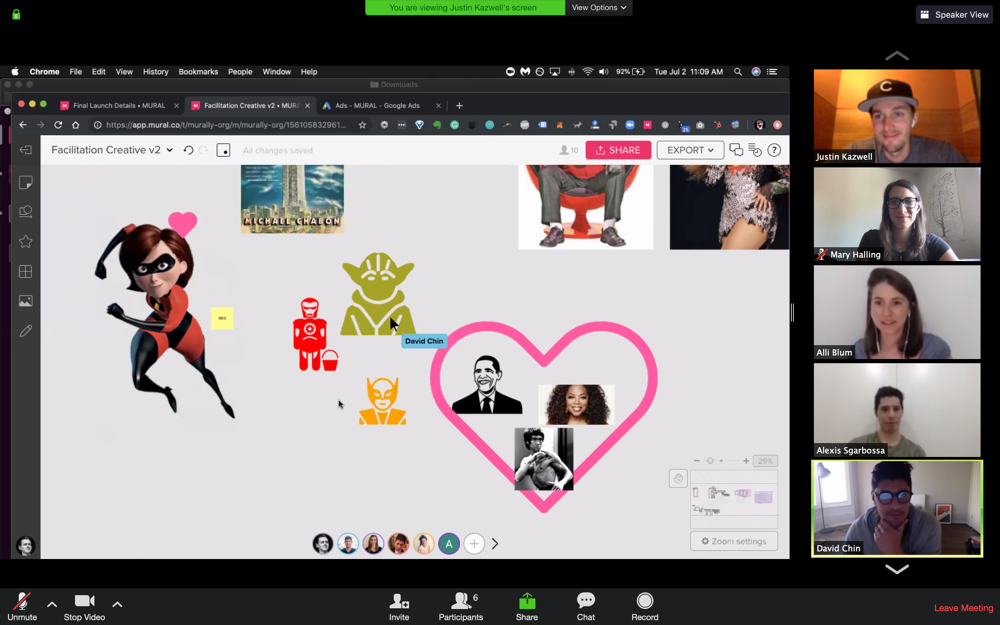Click Leave Meeting
This screenshot has height=625, width=1000.
963,608
